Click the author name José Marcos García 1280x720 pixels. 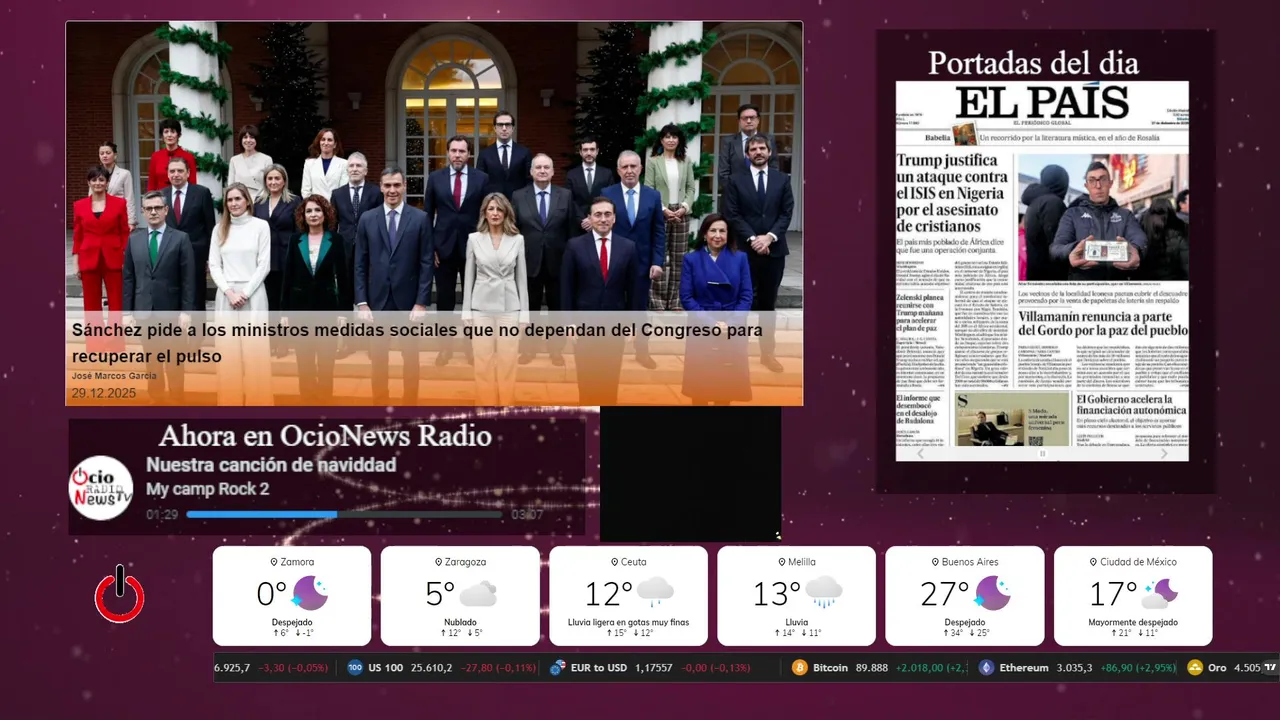tap(114, 376)
